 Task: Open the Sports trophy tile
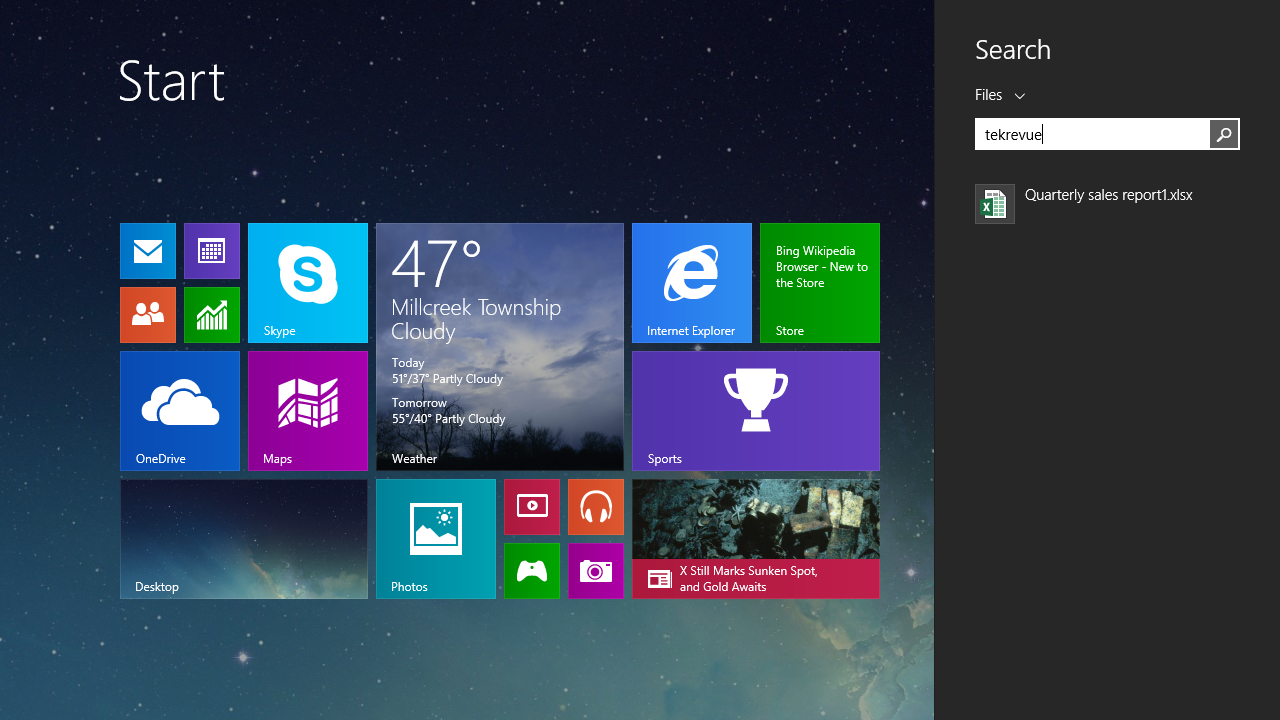(x=756, y=411)
